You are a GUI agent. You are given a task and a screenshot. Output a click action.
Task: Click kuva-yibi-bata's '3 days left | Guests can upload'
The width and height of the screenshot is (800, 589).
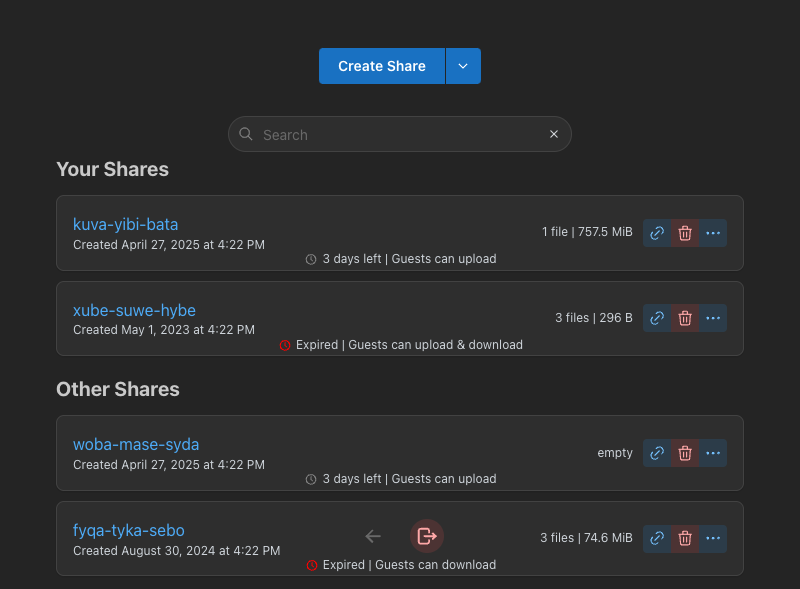point(409,259)
